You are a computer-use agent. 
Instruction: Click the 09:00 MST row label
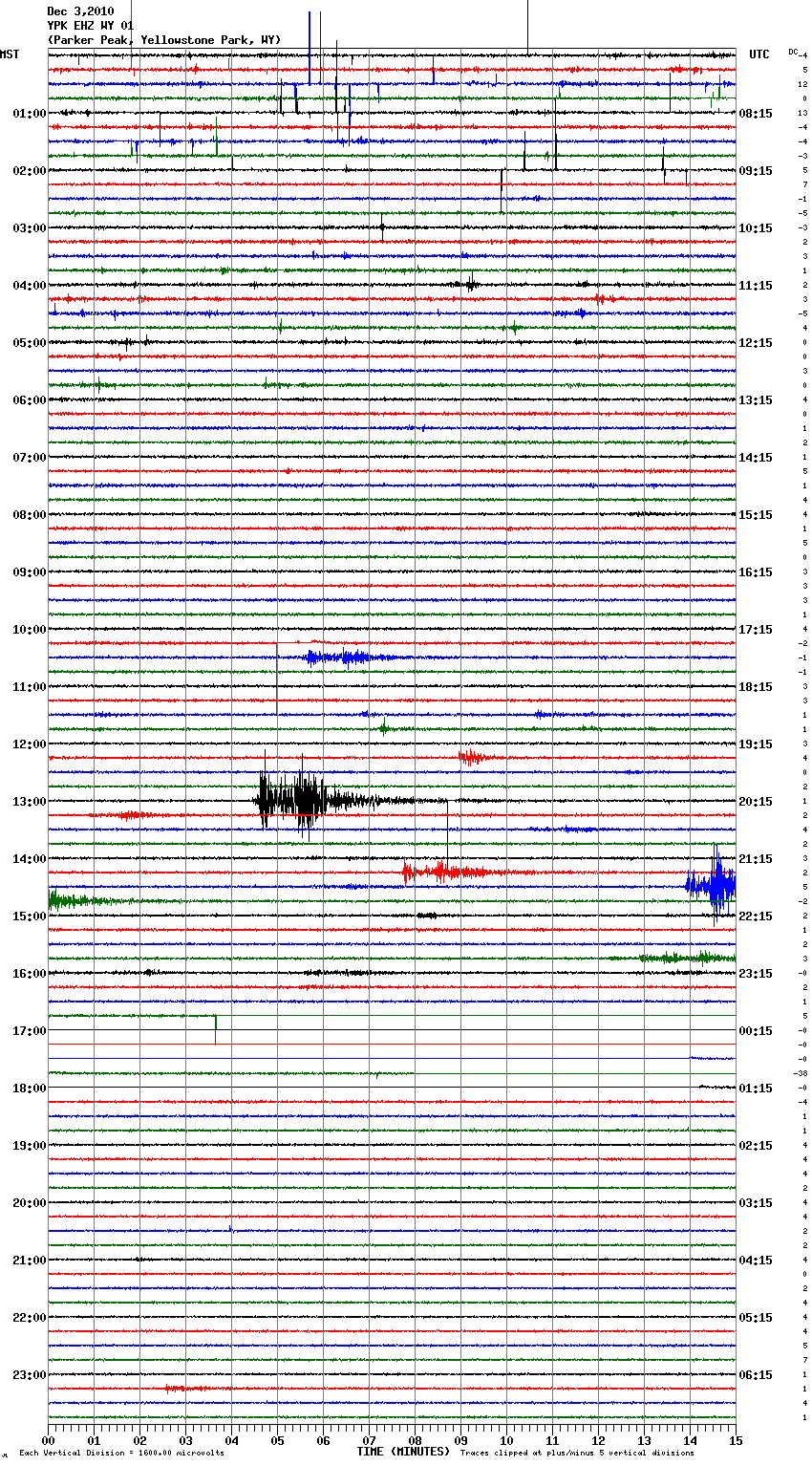coord(30,572)
